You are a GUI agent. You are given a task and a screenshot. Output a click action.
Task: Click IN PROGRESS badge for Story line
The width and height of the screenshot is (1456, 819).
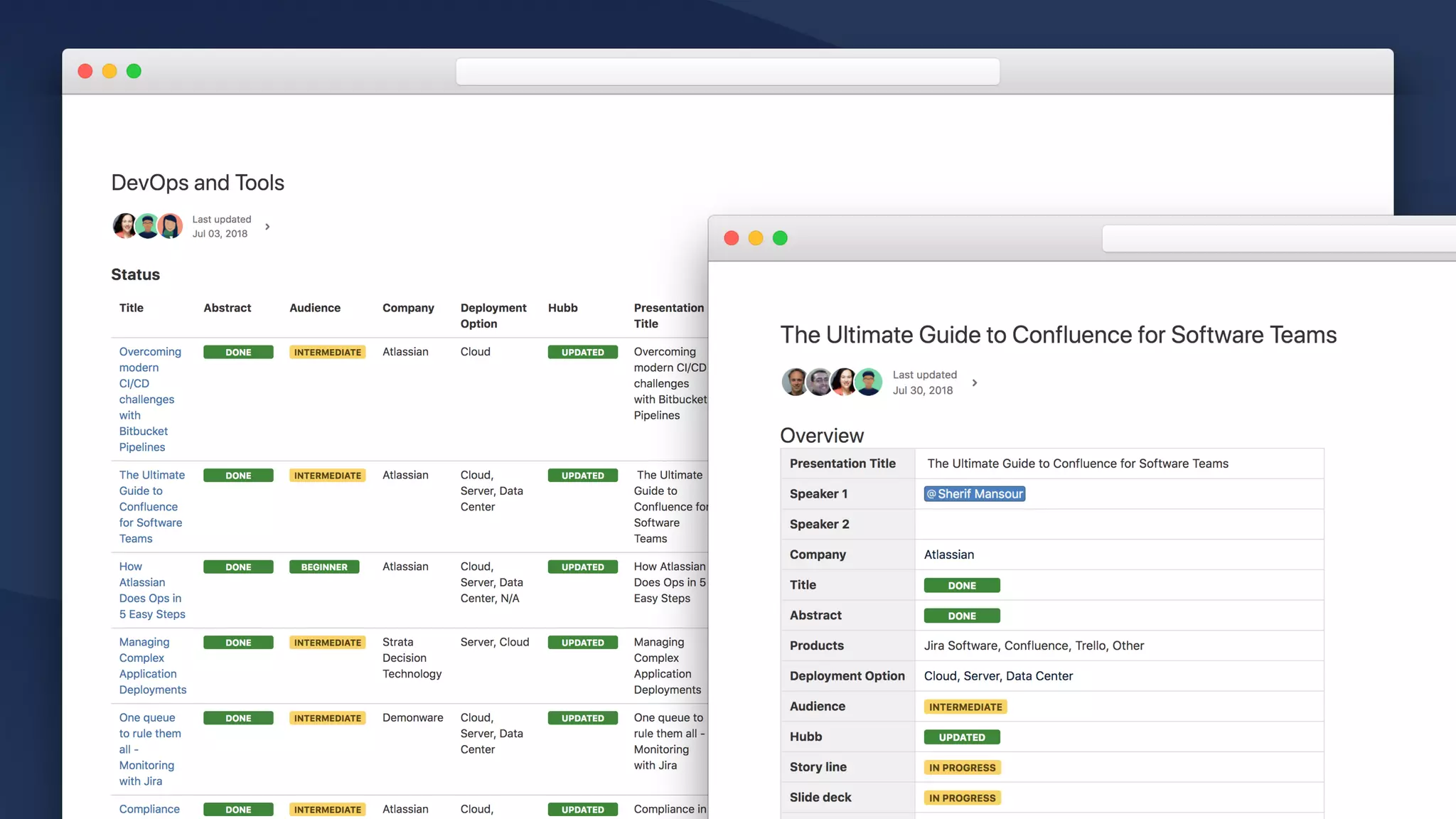click(x=962, y=767)
